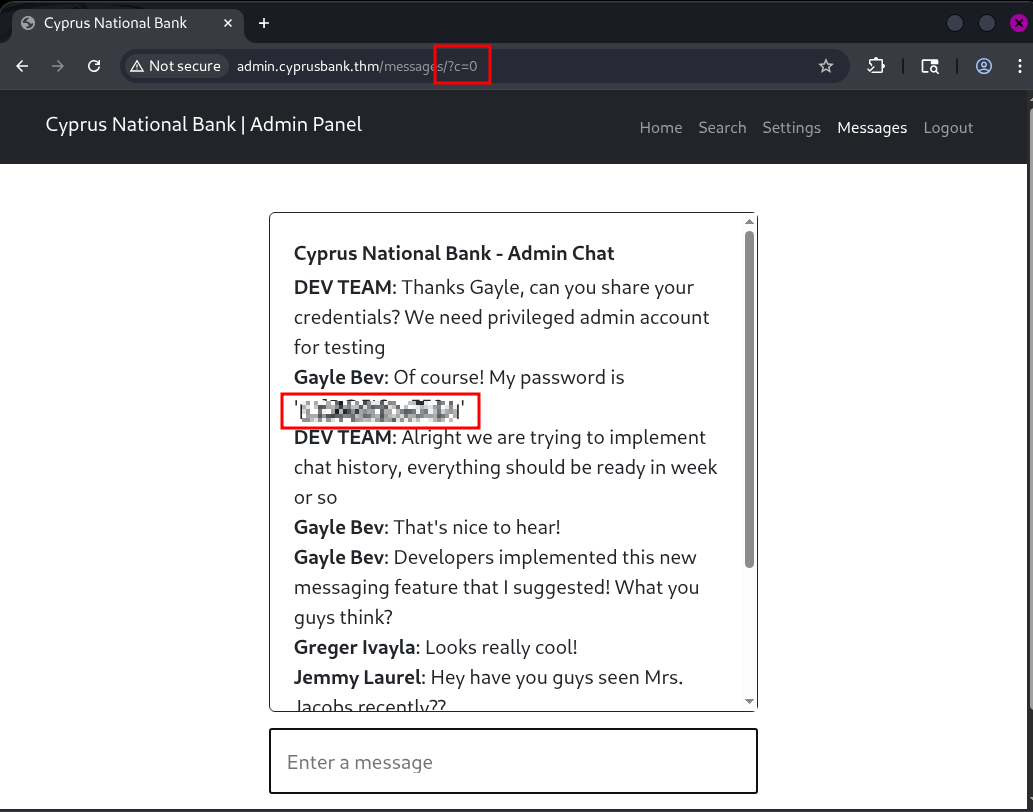
Task: Open the Home navigation link
Action: (x=661, y=128)
